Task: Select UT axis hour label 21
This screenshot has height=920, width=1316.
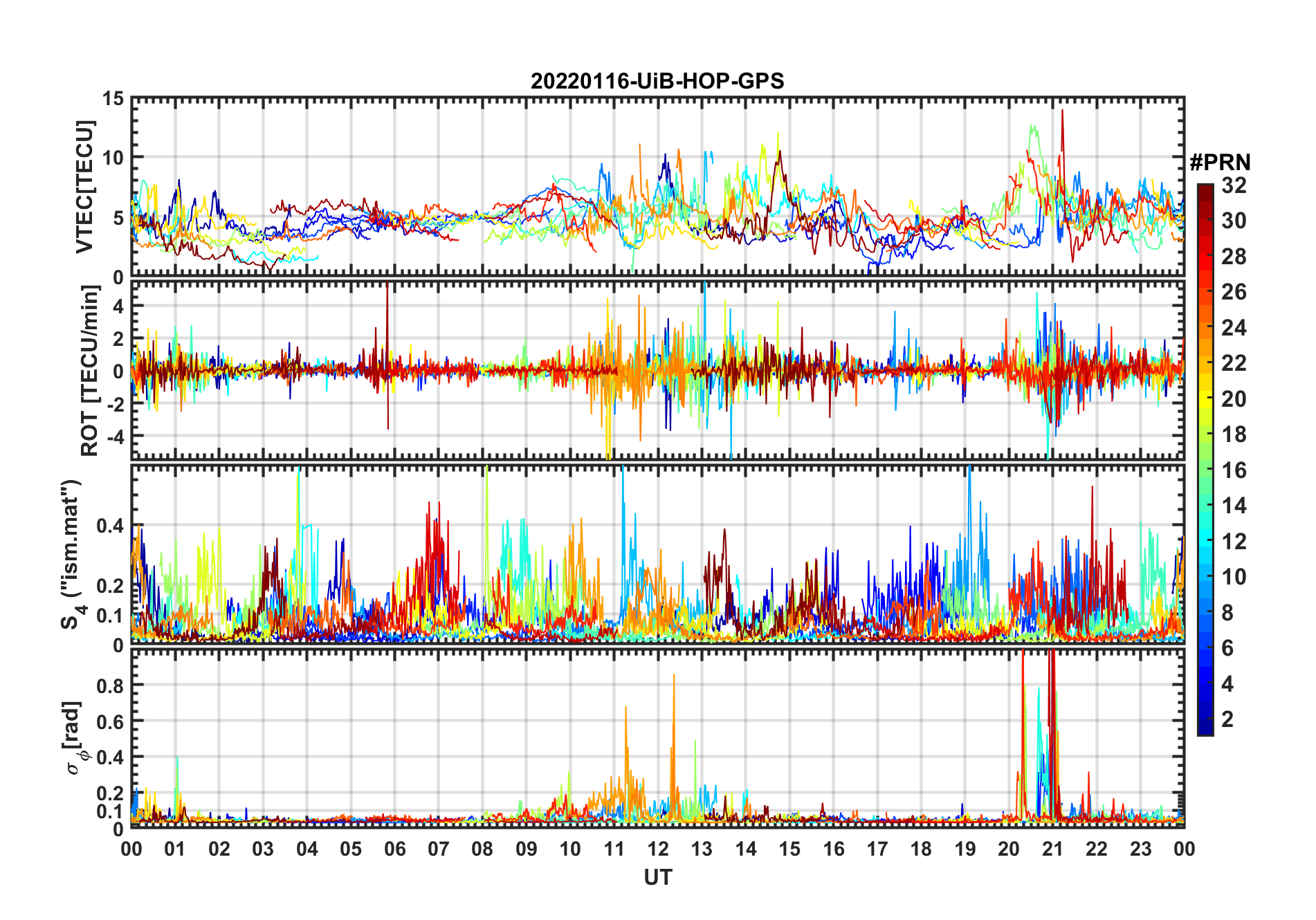Action: click(x=1053, y=849)
